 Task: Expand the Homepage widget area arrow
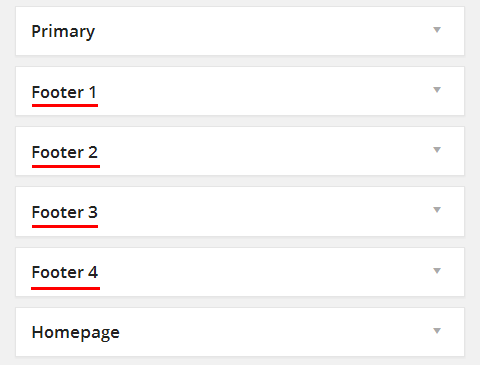[x=437, y=331]
